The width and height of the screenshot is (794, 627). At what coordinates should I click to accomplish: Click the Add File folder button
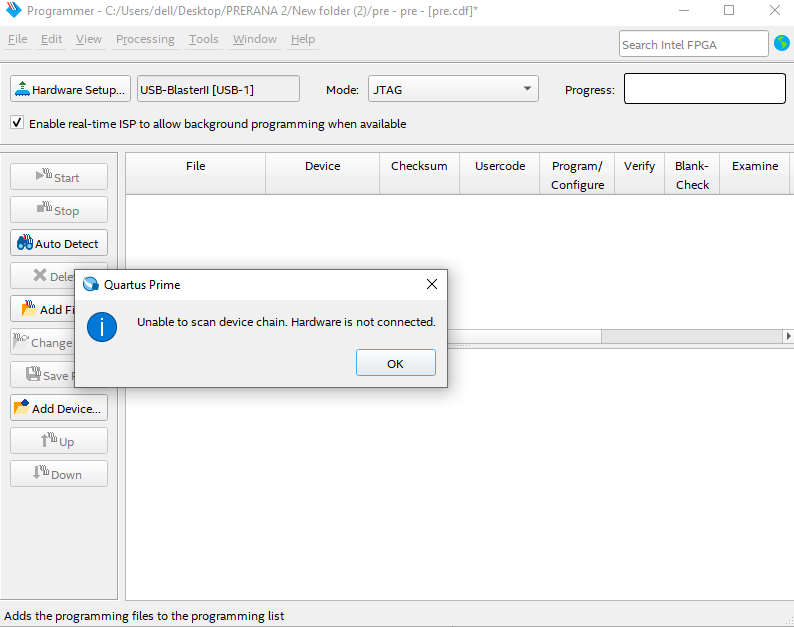pos(43,309)
